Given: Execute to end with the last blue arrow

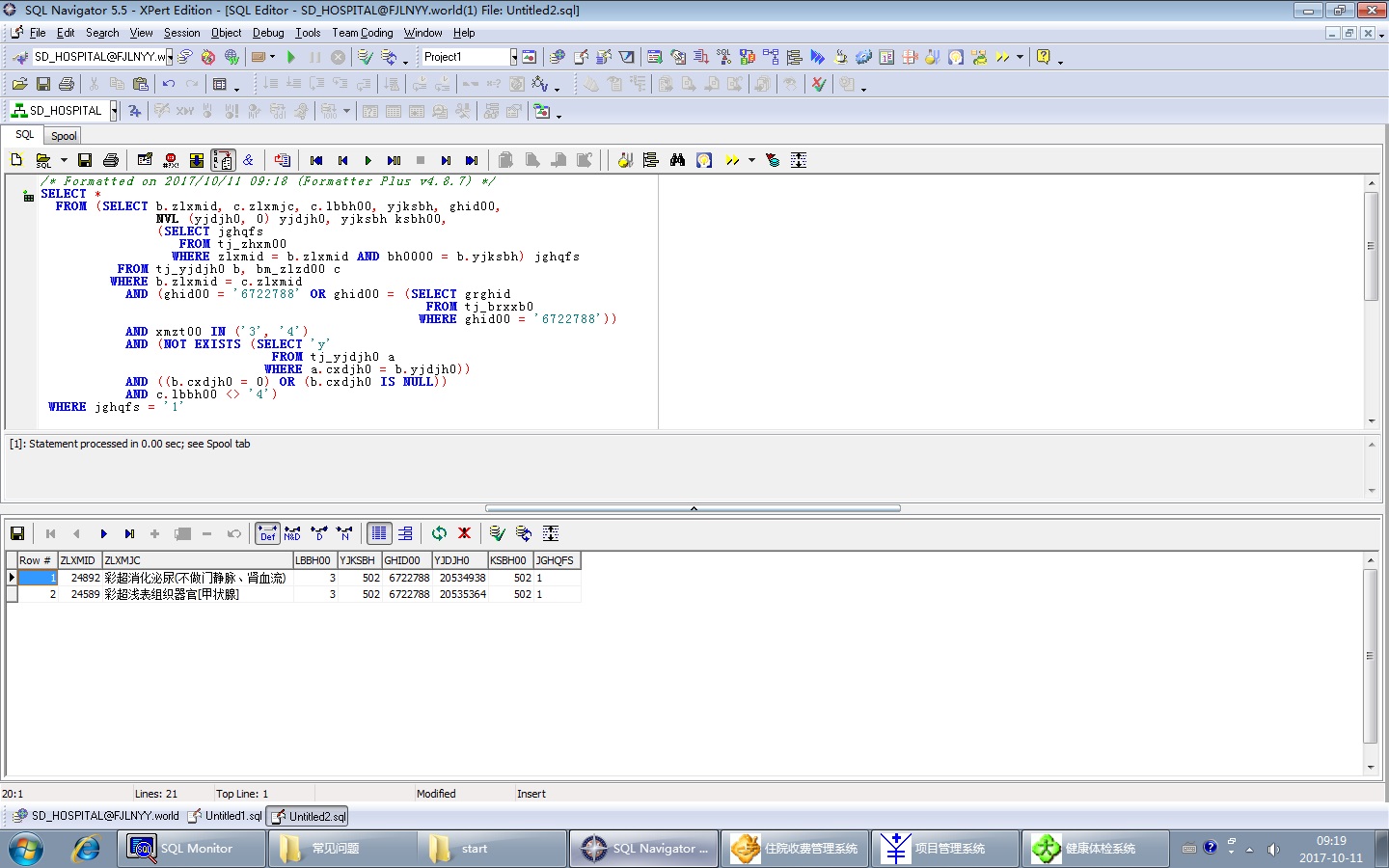Looking at the screenshot, I should tap(472, 160).
